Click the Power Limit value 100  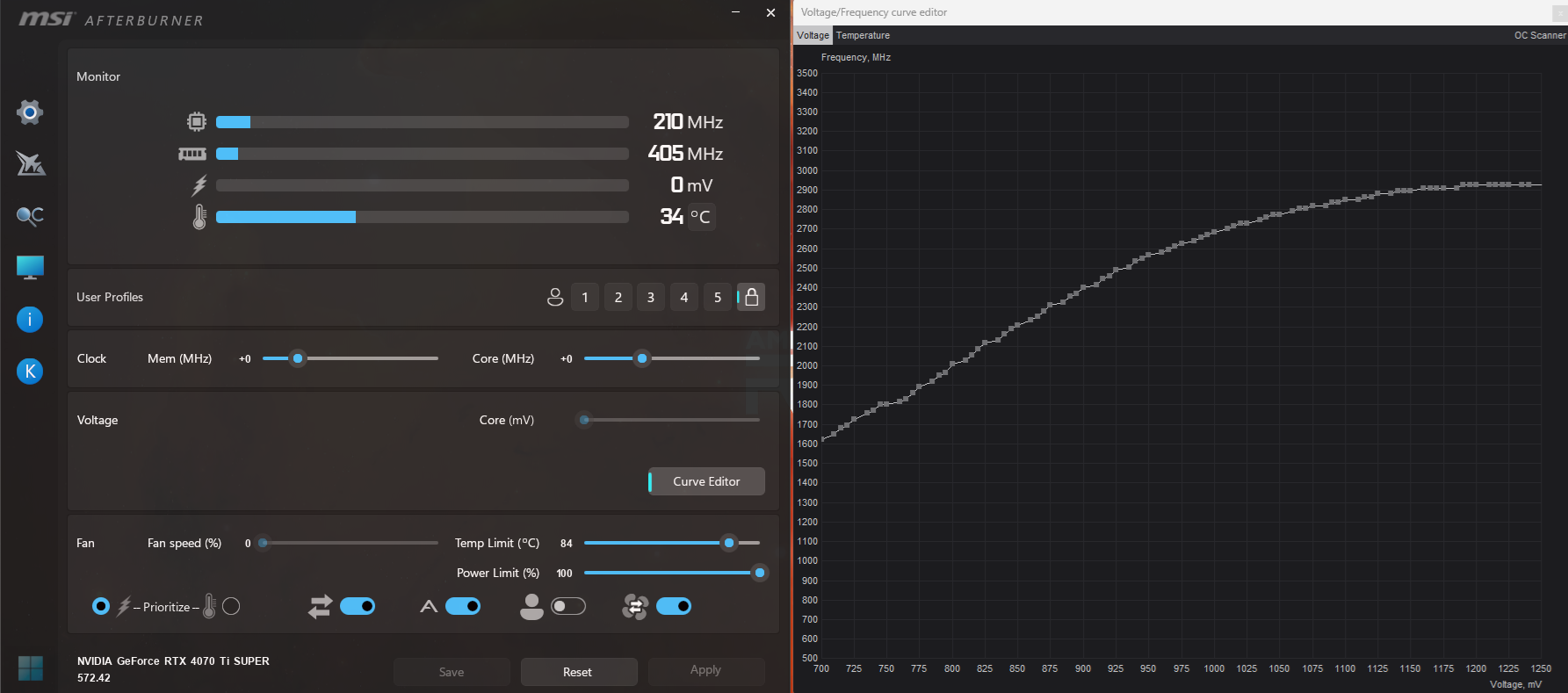pyautogui.click(x=564, y=574)
